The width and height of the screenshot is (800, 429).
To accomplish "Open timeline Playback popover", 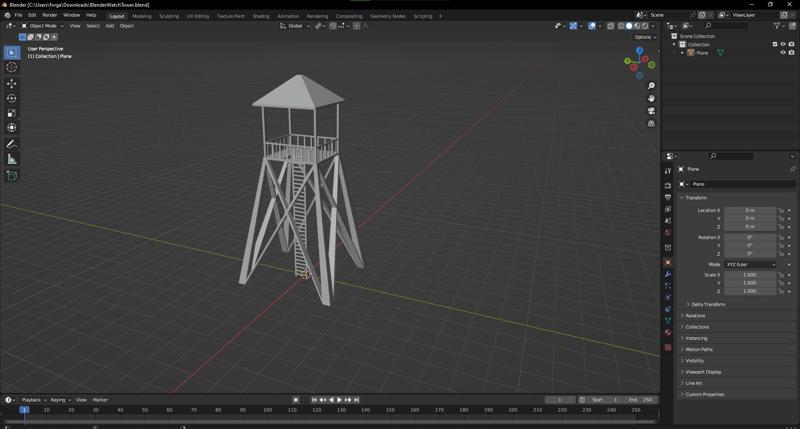I will tap(34, 400).
